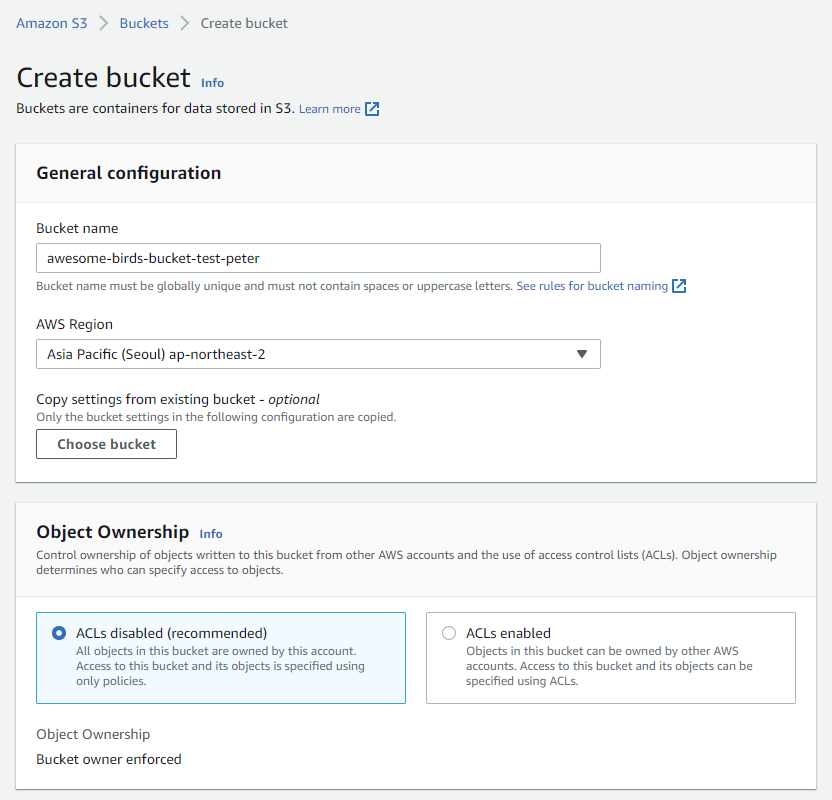Screen dimensions: 832x800
Task: Click the Choose bucket button
Action: (x=106, y=444)
